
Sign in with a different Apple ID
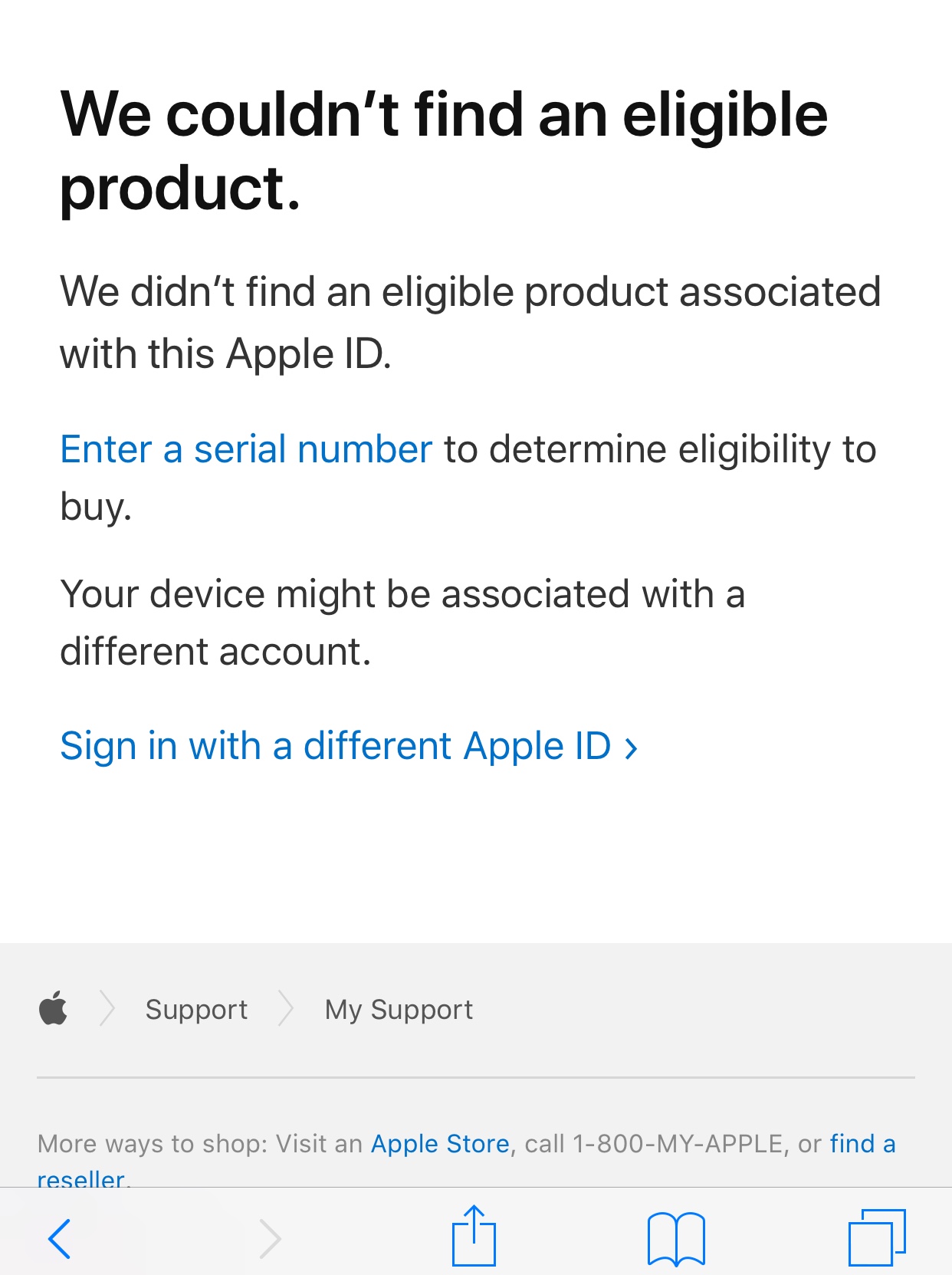tap(335, 746)
